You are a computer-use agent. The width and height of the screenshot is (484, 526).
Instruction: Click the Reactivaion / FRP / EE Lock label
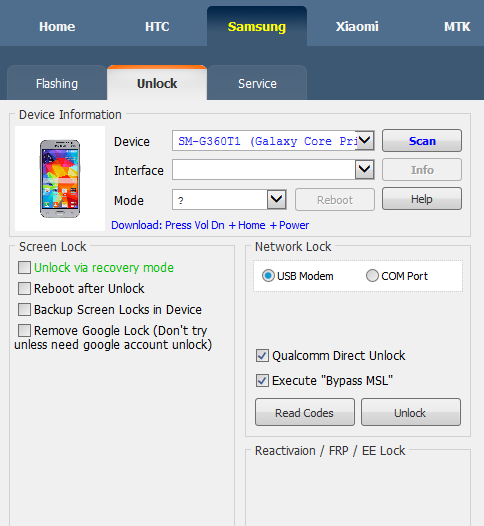(330, 451)
